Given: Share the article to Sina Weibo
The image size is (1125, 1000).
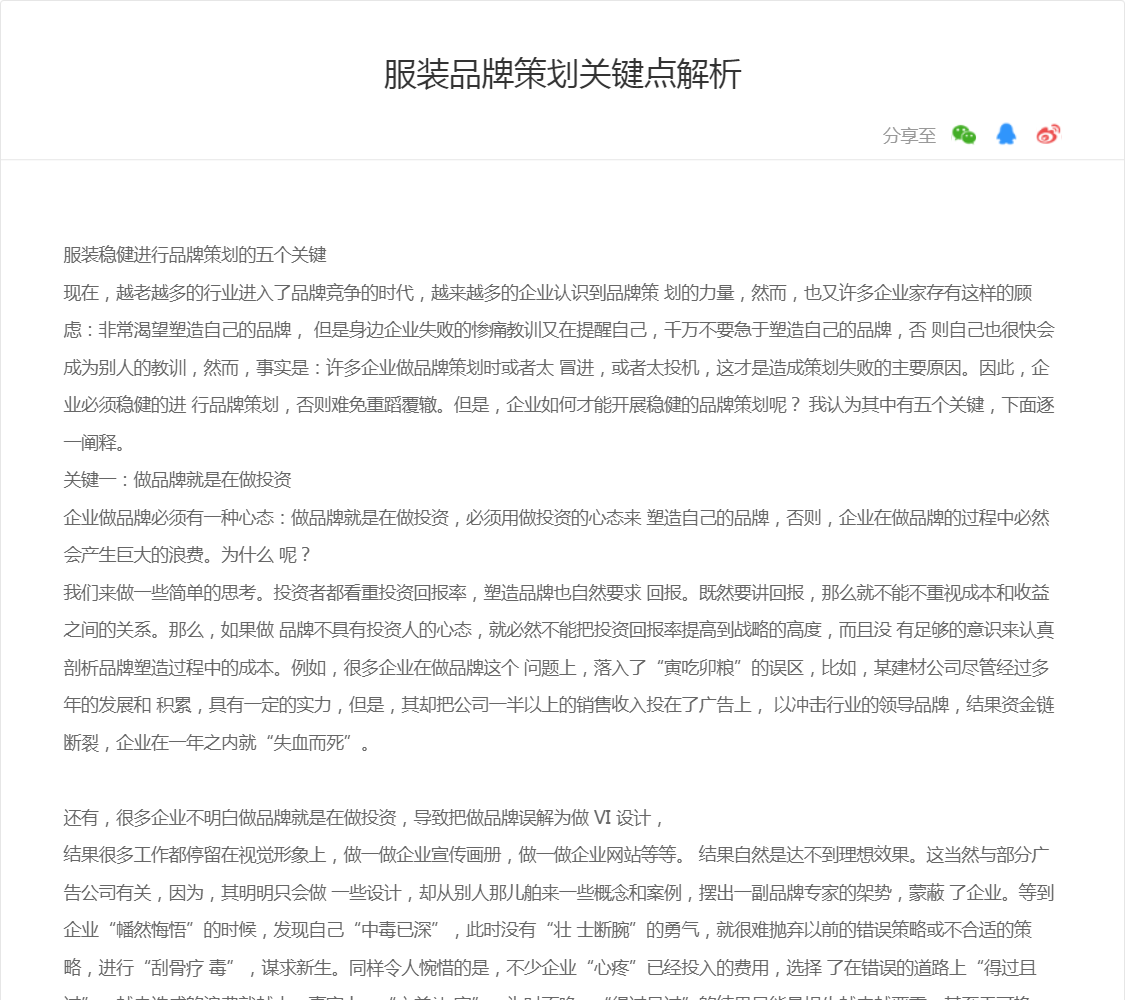Looking at the screenshot, I should click(x=1048, y=135).
